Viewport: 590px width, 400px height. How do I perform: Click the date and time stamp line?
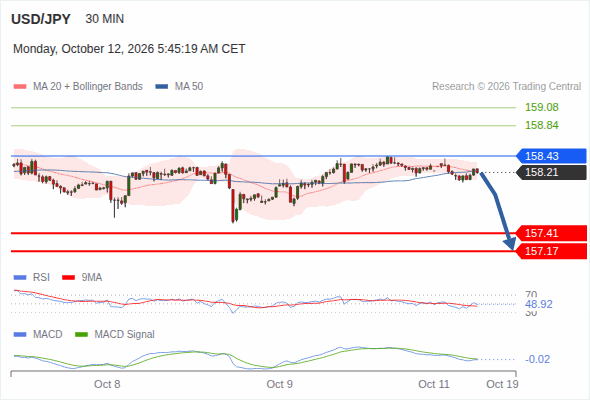[x=129, y=49]
